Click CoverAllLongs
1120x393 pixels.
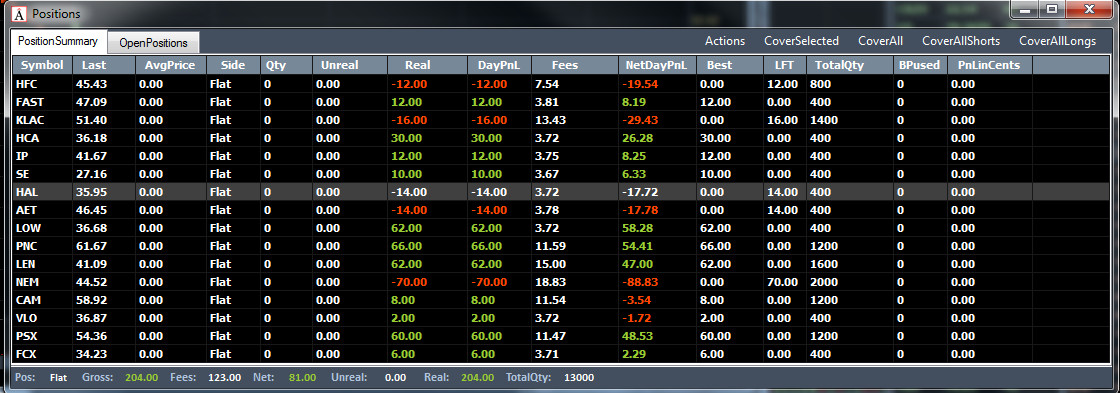[1057, 41]
